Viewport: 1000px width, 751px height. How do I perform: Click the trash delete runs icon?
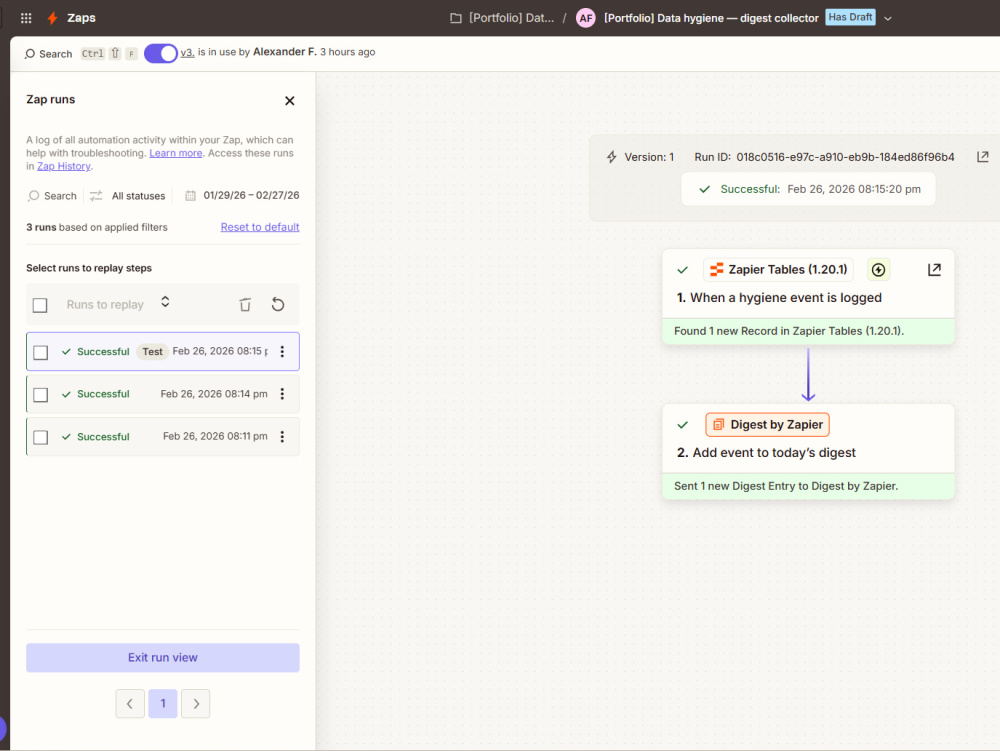coord(245,305)
